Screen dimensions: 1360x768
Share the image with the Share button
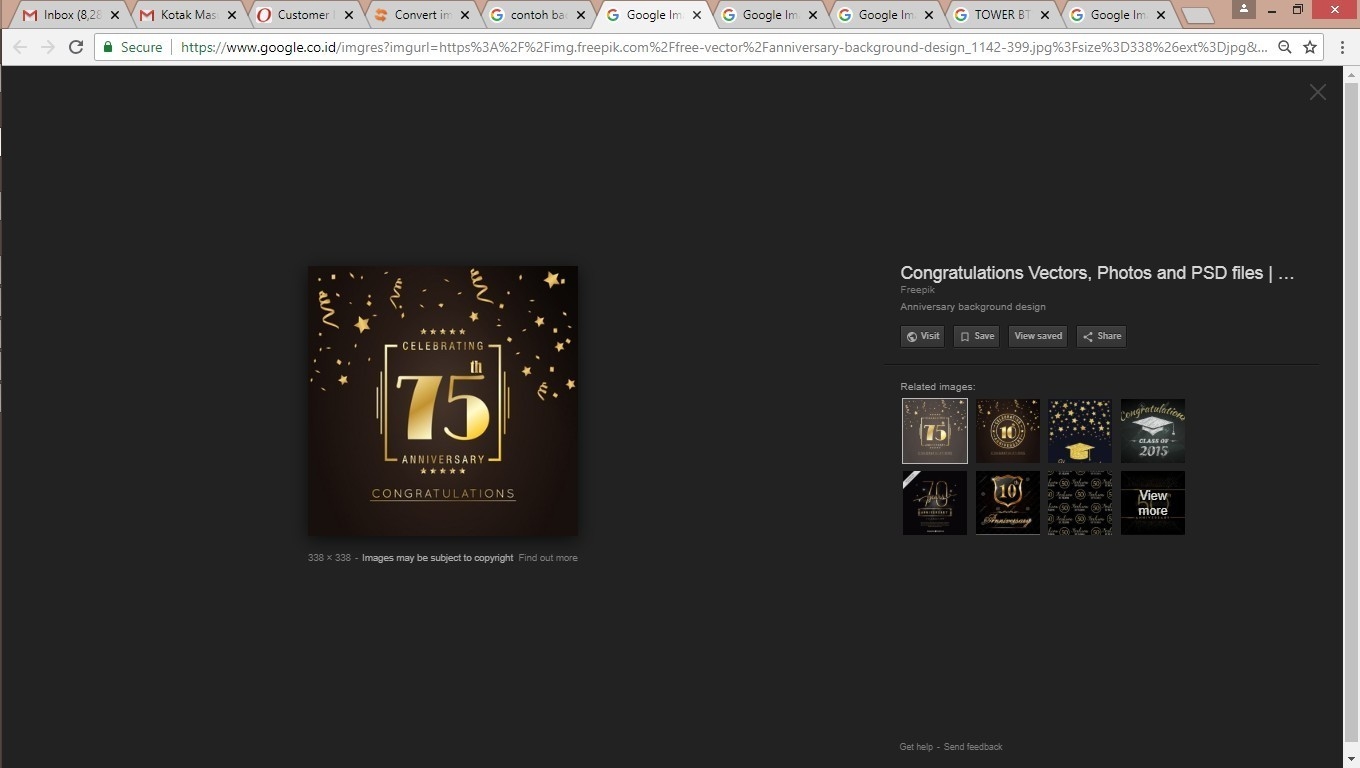(x=1102, y=337)
